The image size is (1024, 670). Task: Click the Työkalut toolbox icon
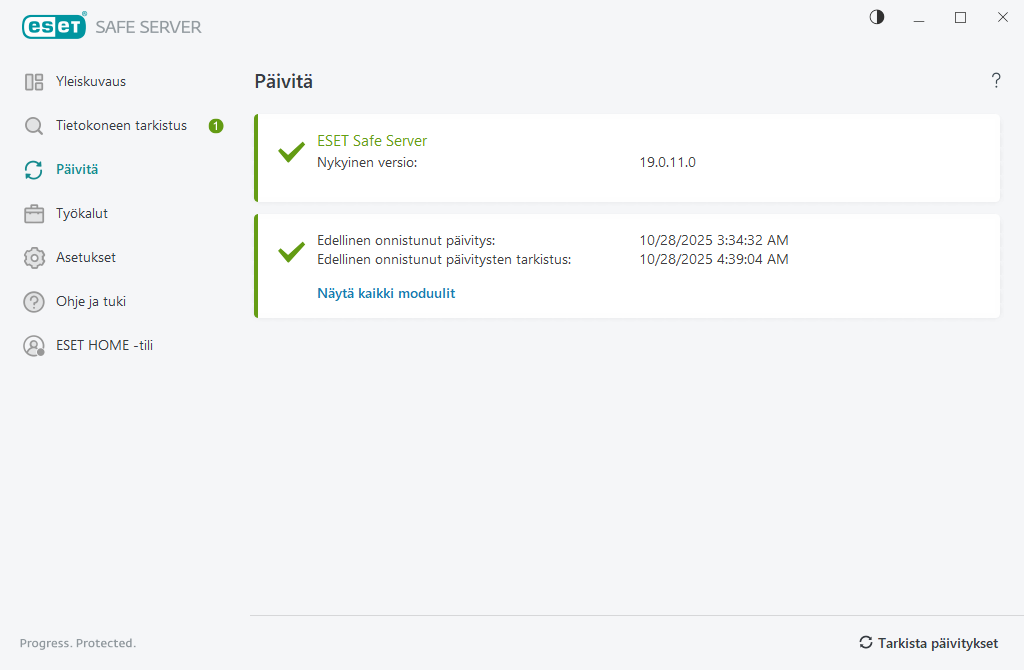click(x=34, y=214)
